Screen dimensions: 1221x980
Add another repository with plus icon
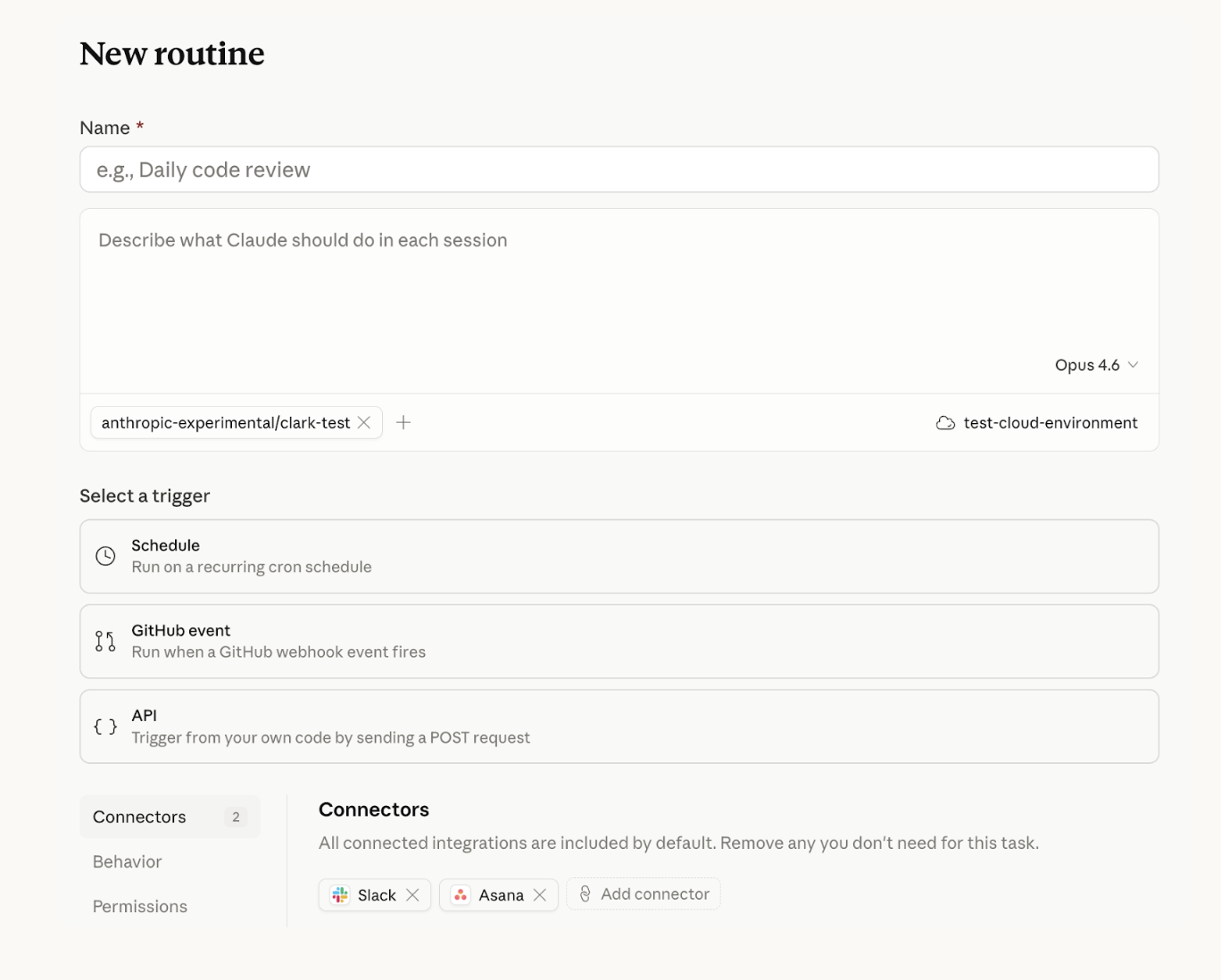pyautogui.click(x=403, y=422)
